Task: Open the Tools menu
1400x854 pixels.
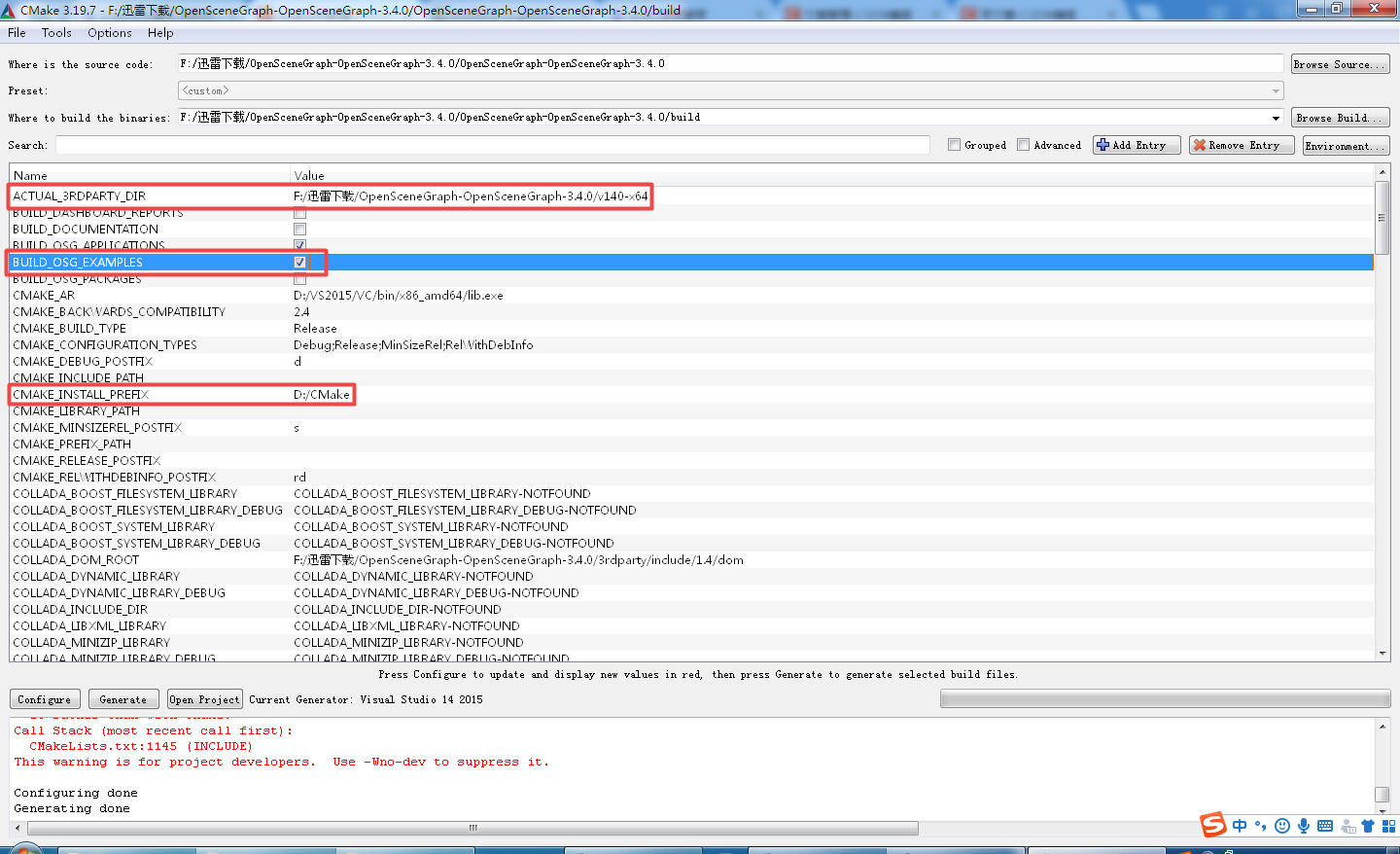Action: 56,33
